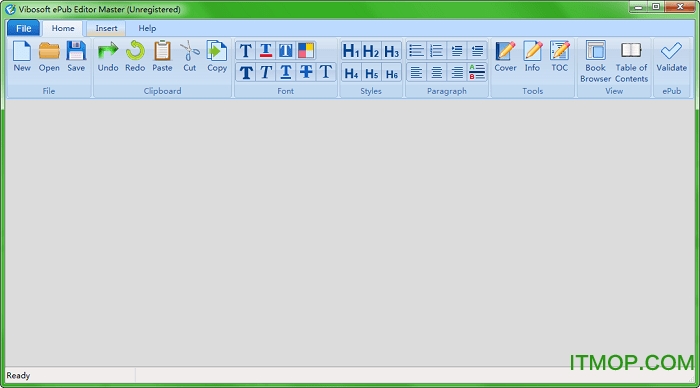Viewport: 700px width, 388px height.
Task: Apply text highlight with boxed T icon
Action: click(286, 50)
